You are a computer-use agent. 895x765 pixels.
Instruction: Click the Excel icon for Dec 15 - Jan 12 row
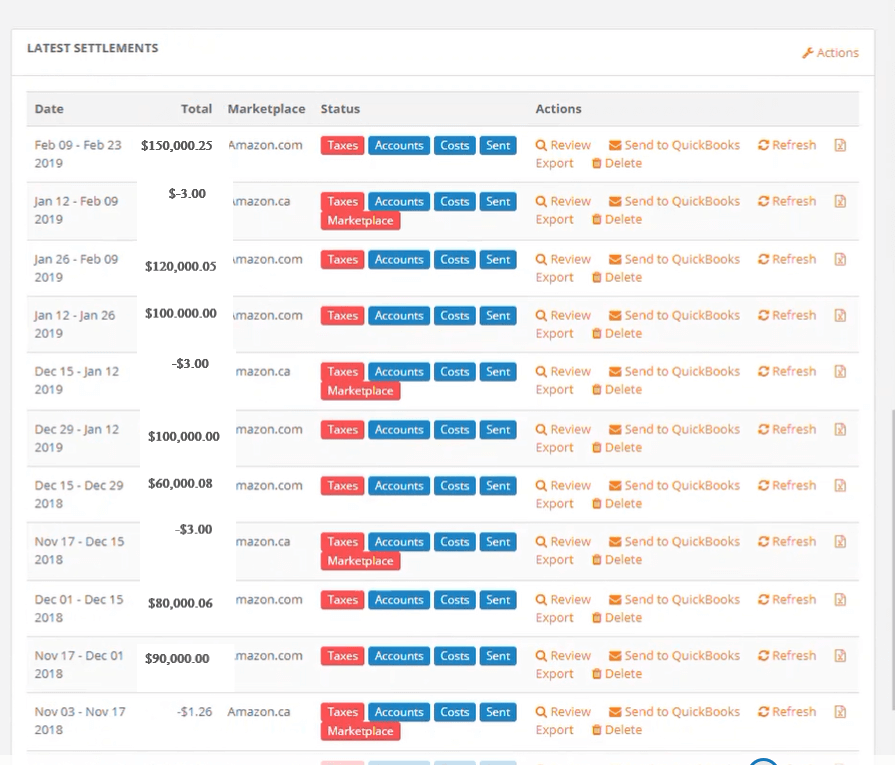click(840, 371)
